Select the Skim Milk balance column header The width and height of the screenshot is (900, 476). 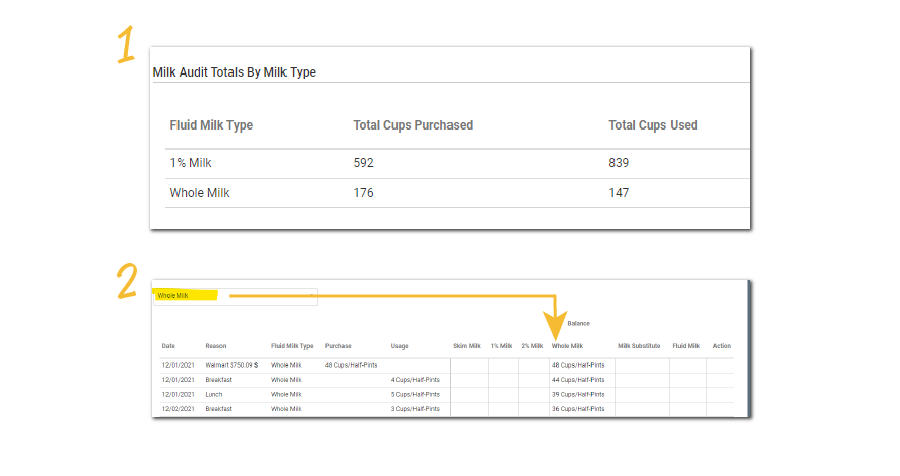(466, 346)
